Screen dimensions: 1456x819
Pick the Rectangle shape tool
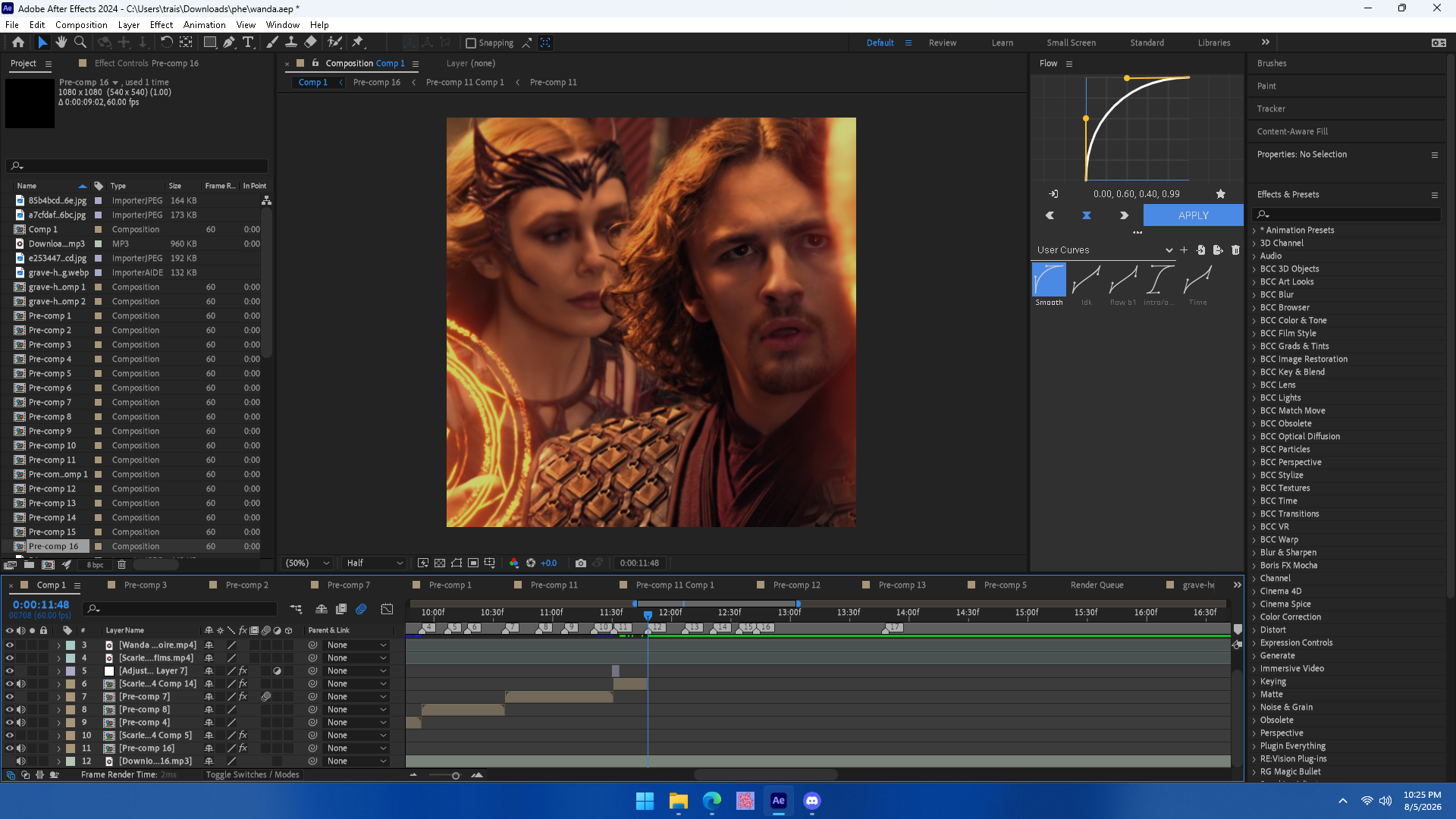point(210,42)
